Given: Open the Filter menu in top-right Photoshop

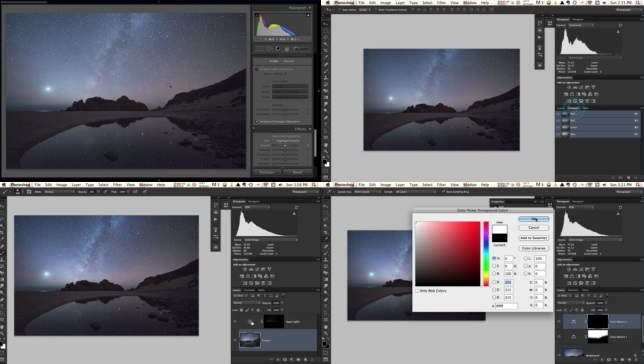Looking at the screenshot, I should [442, 2].
